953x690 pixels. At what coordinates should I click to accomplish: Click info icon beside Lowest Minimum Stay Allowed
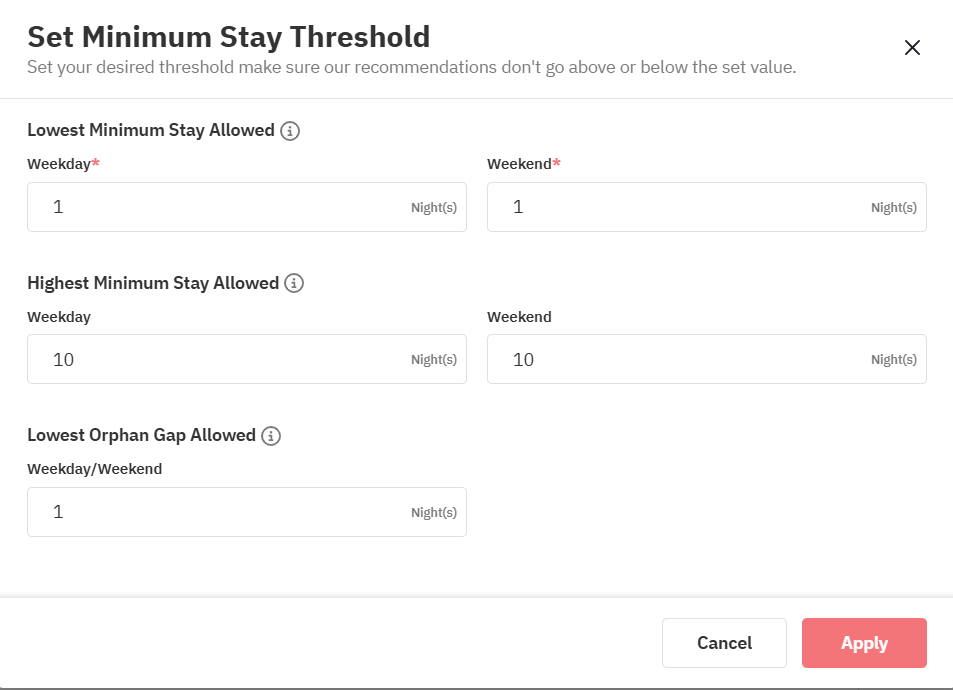tap(290, 130)
